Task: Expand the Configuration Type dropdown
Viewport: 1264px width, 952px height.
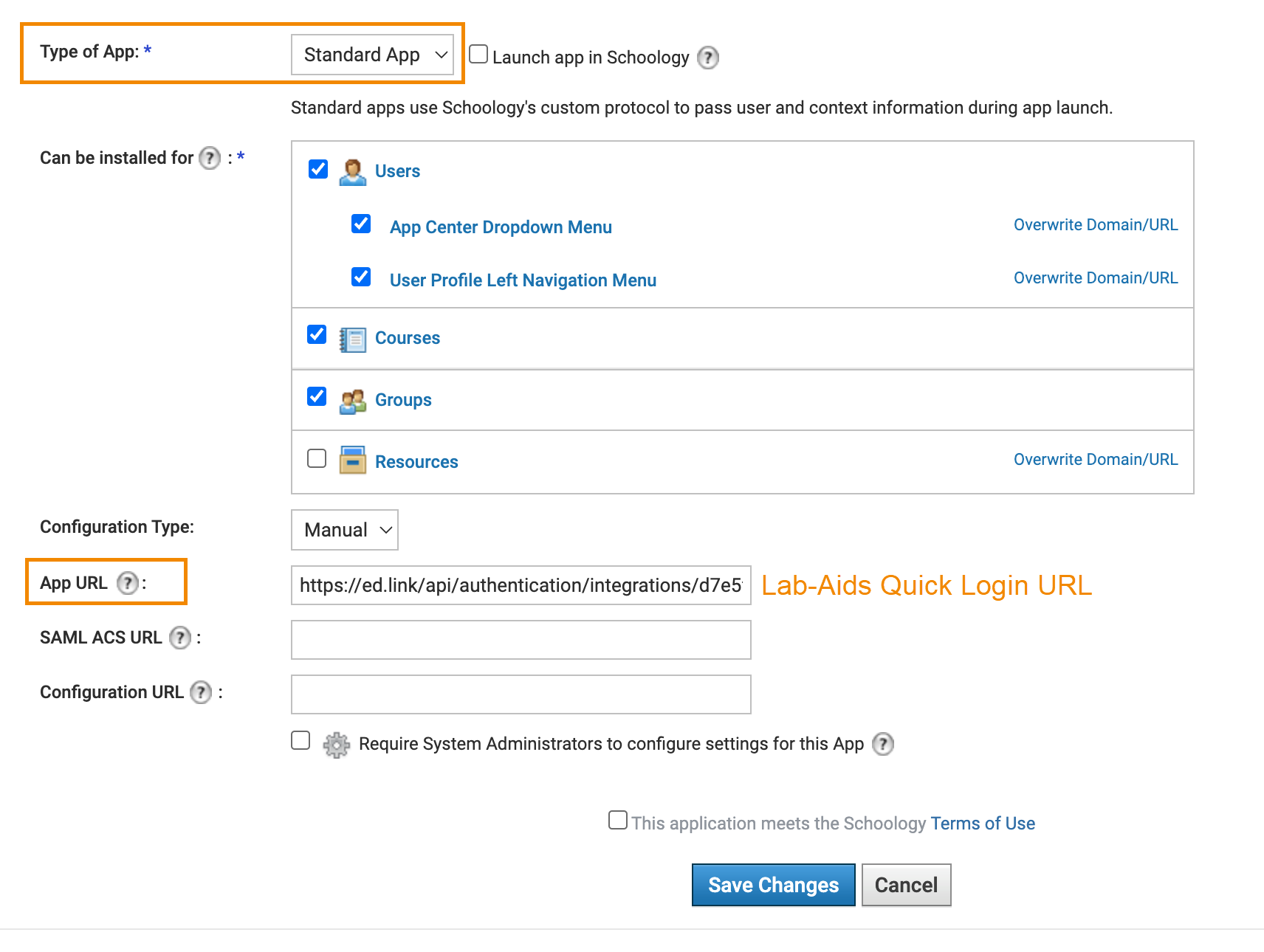Action: click(345, 530)
